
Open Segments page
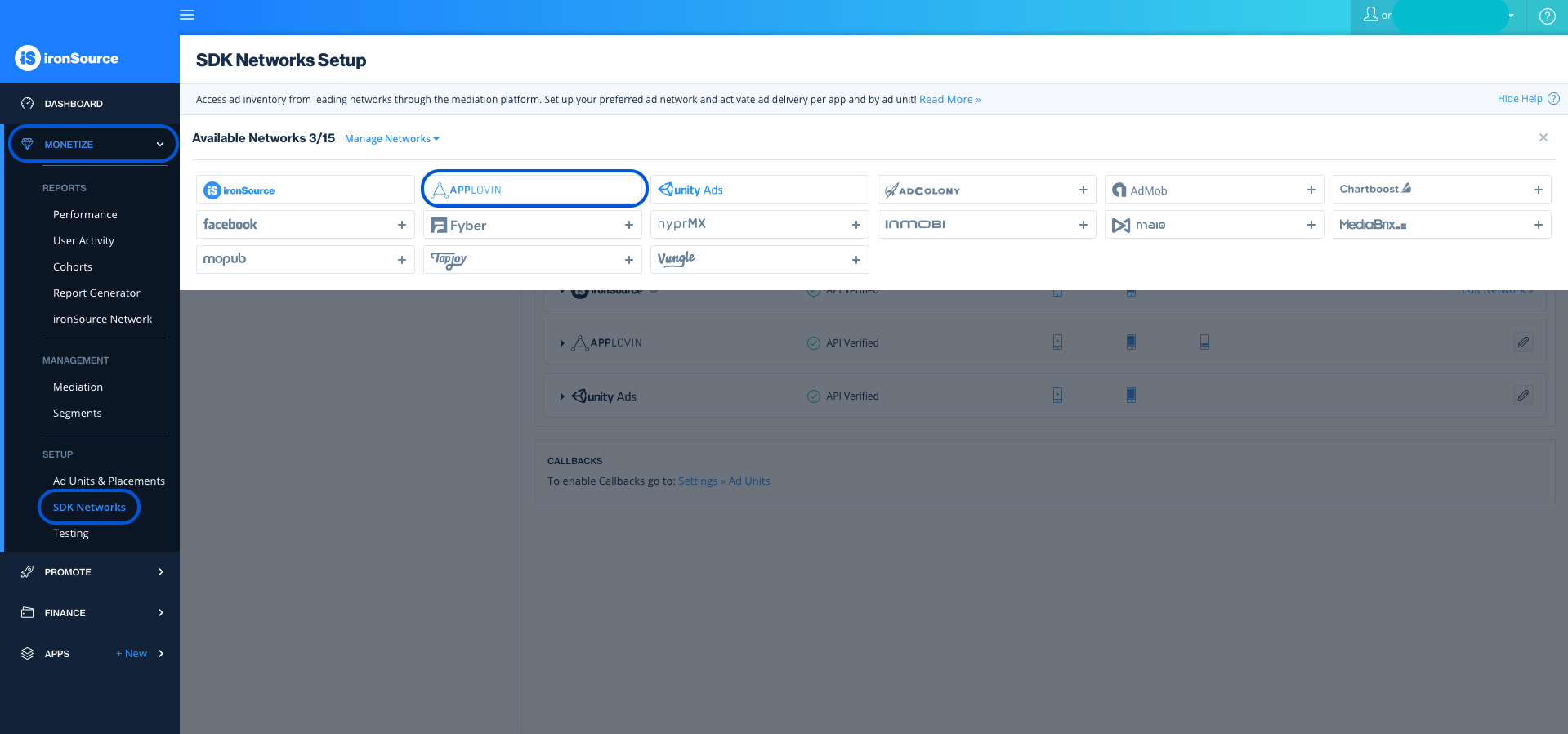point(78,413)
